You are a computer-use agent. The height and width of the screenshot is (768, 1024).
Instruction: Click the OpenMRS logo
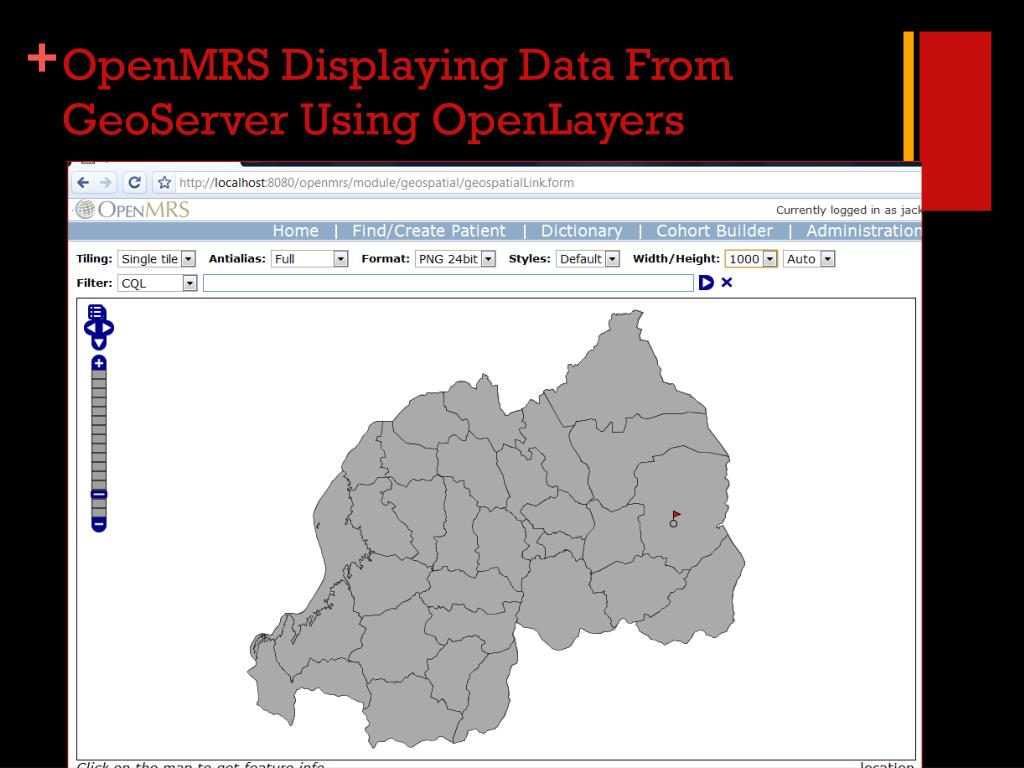(x=132, y=210)
